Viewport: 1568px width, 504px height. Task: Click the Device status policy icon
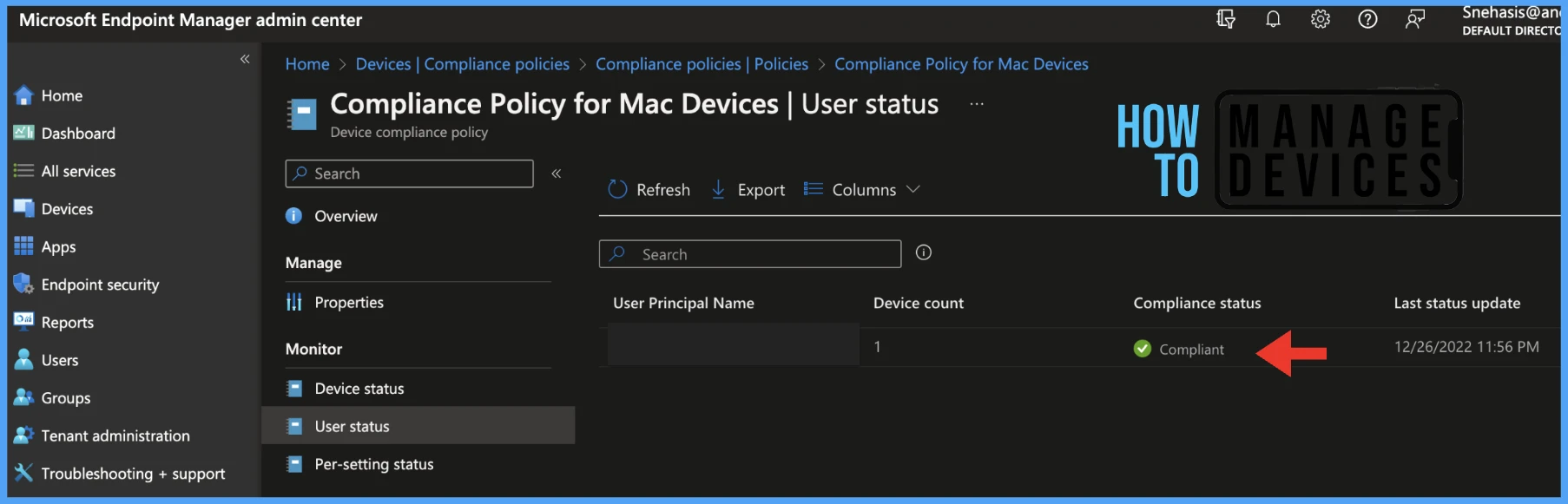pyautogui.click(x=294, y=389)
